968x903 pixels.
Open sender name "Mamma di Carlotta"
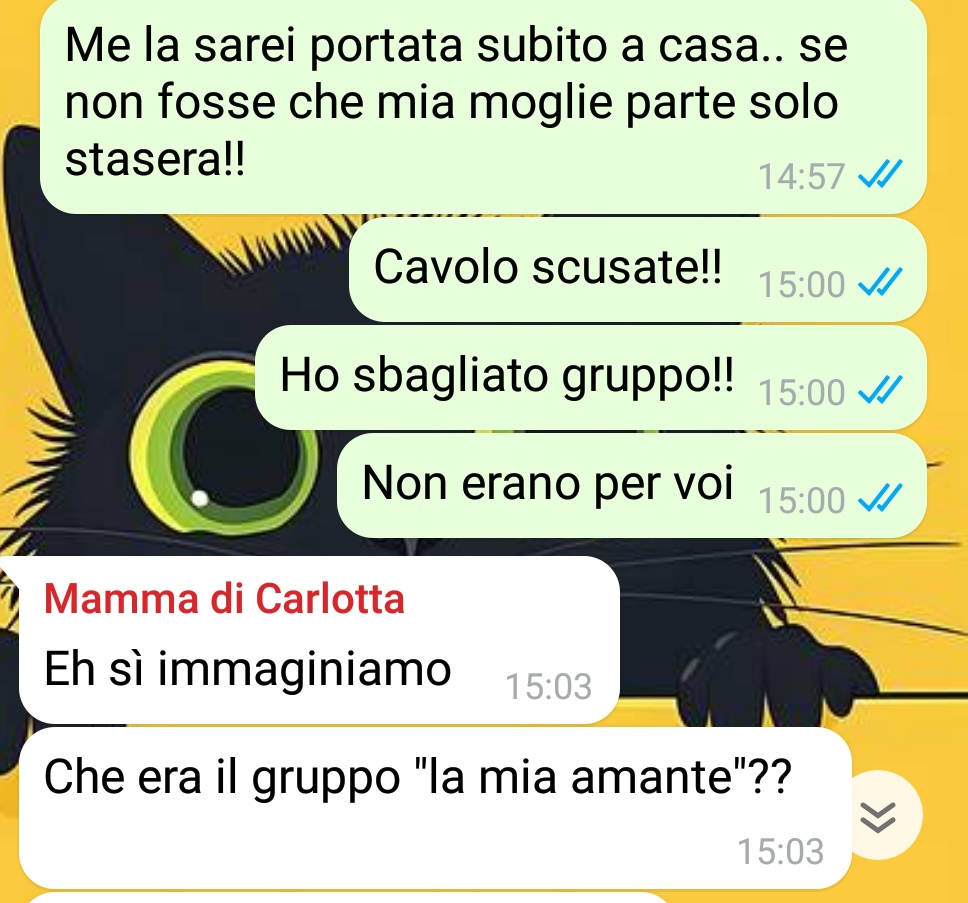point(224,599)
